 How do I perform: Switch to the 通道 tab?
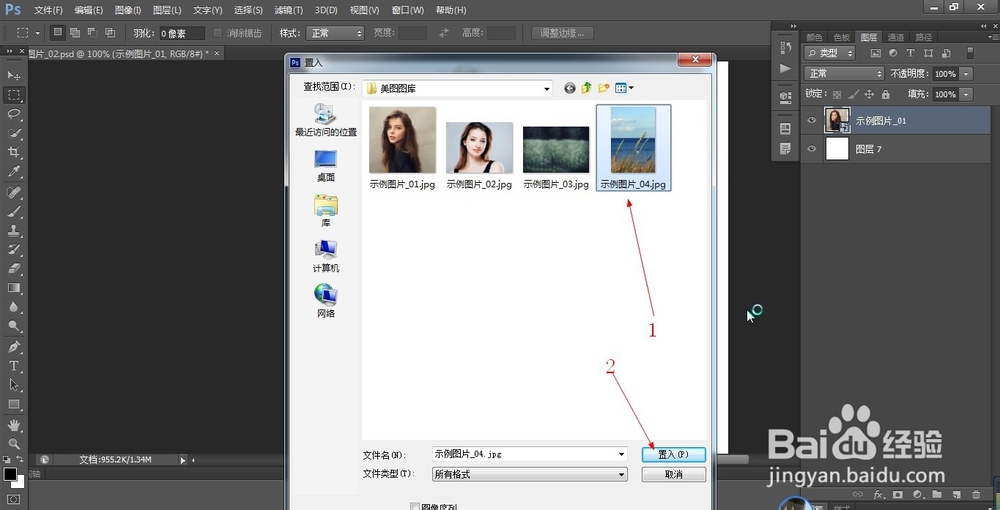pos(896,37)
